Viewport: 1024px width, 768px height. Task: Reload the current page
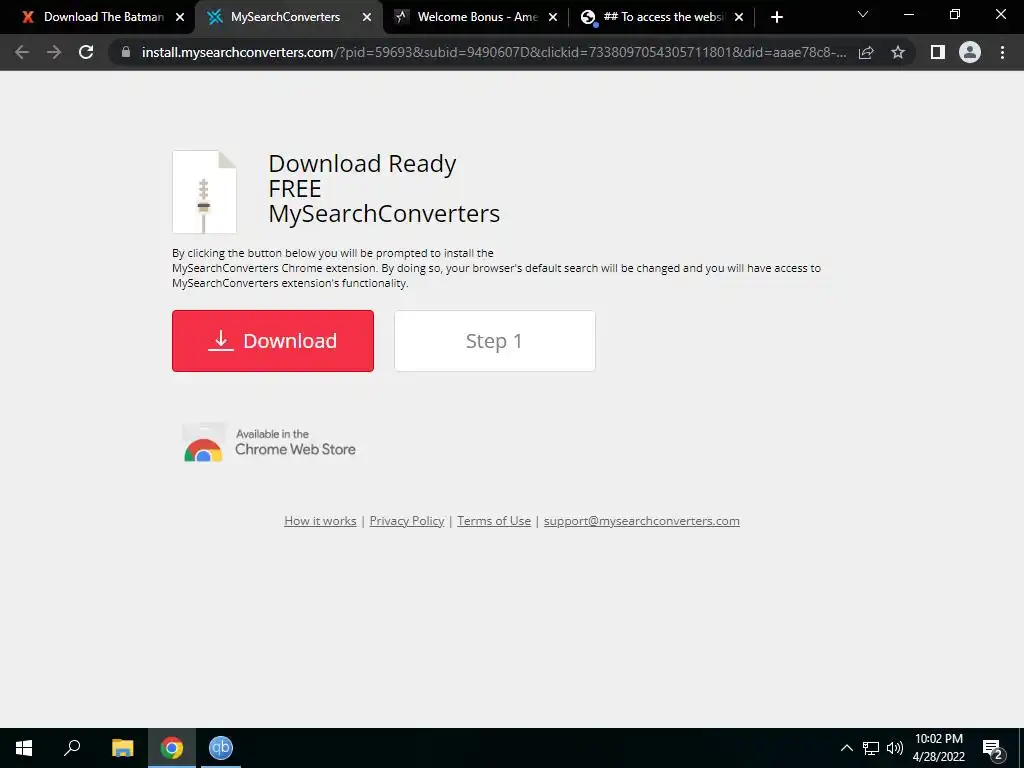[86, 52]
